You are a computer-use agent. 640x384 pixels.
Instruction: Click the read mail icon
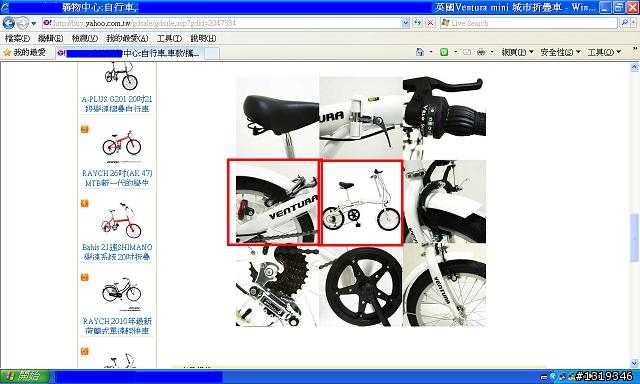coord(467,52)
